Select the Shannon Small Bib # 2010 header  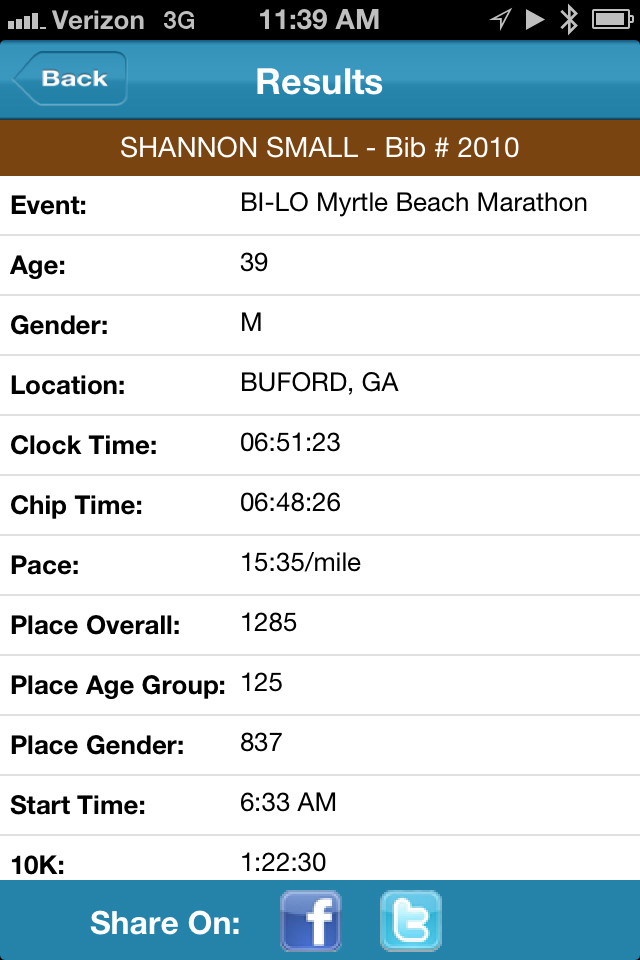[320, 148]
